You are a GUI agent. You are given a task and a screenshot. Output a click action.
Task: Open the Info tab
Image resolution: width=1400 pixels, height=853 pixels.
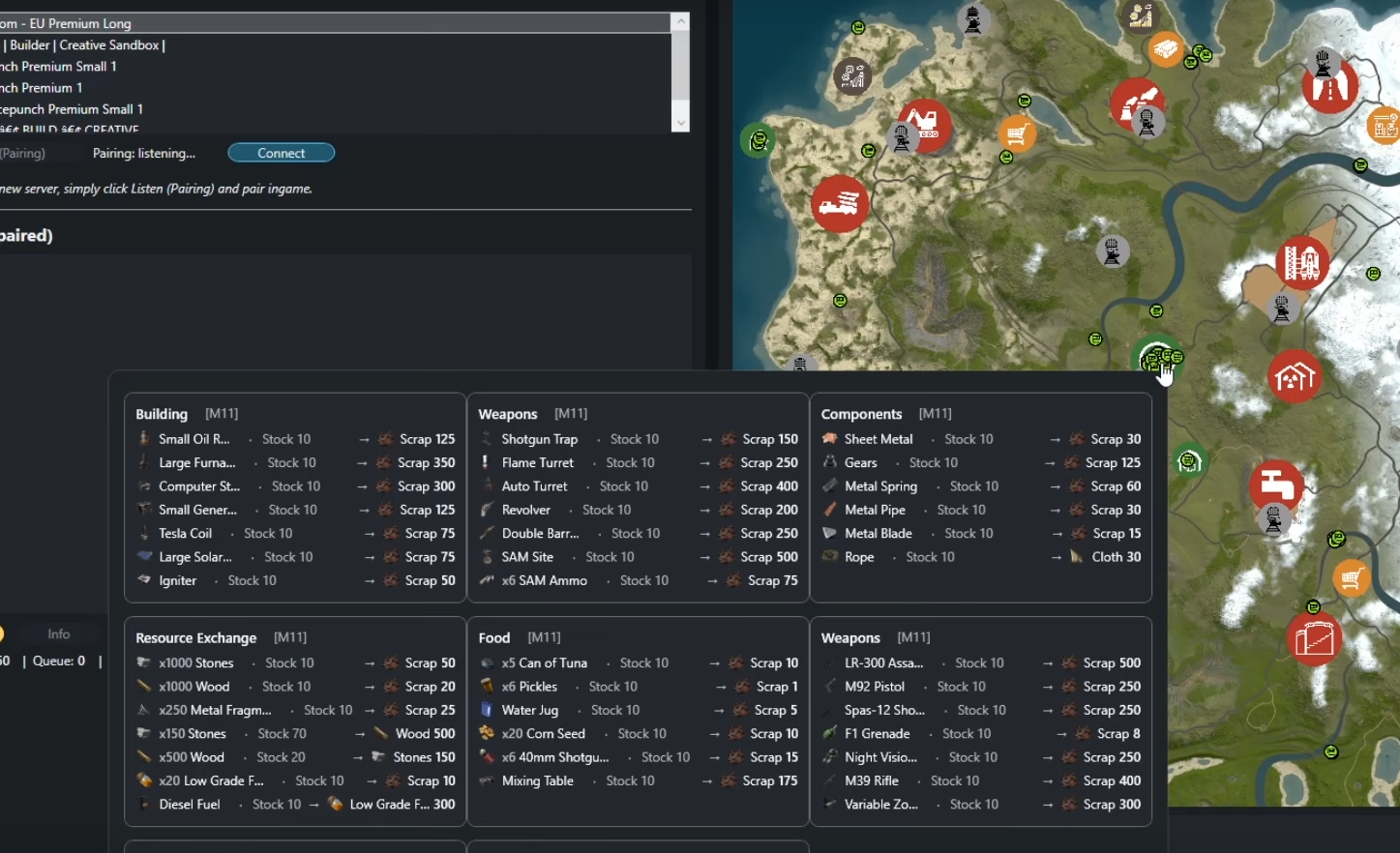(x=59, y=633)
